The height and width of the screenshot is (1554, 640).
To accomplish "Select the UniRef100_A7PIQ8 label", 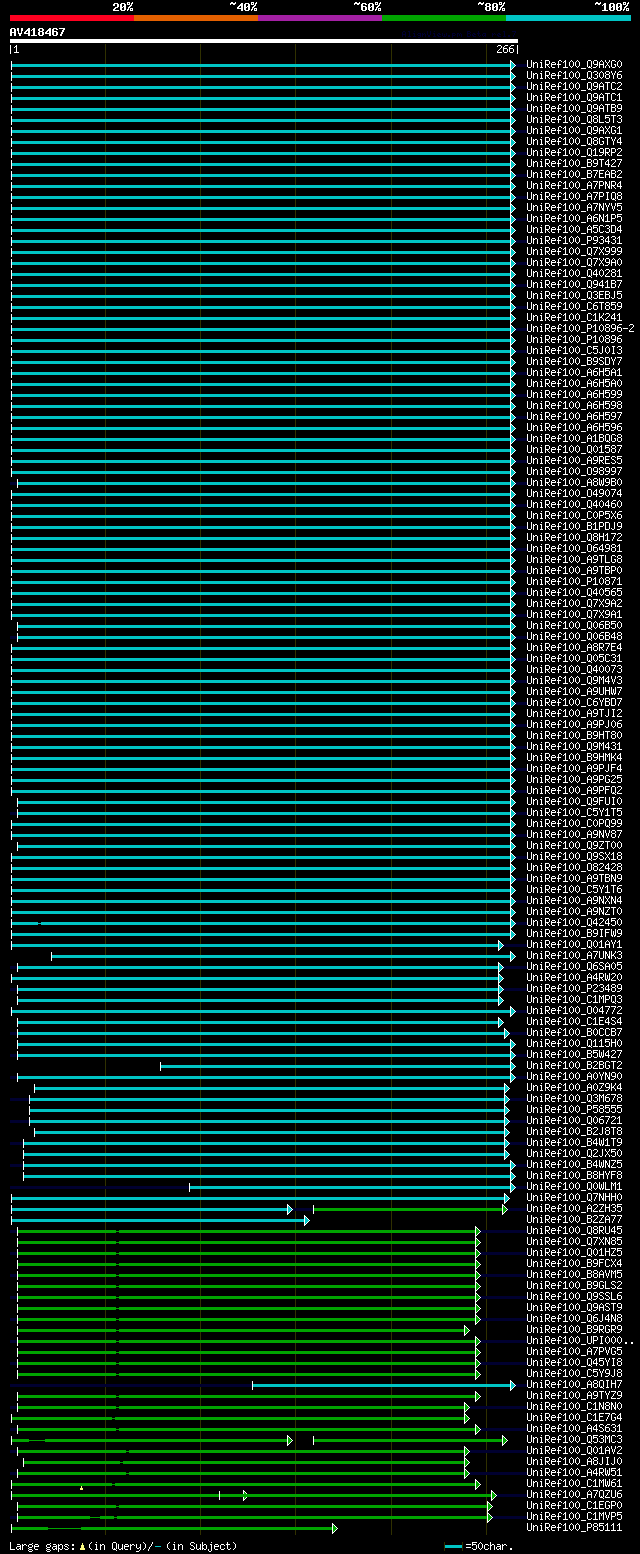I will (x=574, y=196).
